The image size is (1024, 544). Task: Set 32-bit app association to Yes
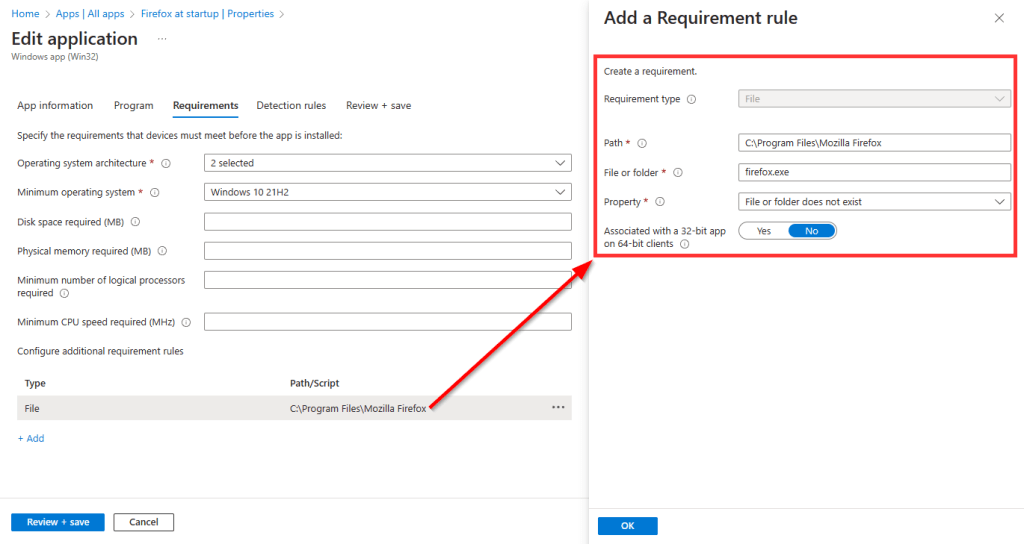764,231
